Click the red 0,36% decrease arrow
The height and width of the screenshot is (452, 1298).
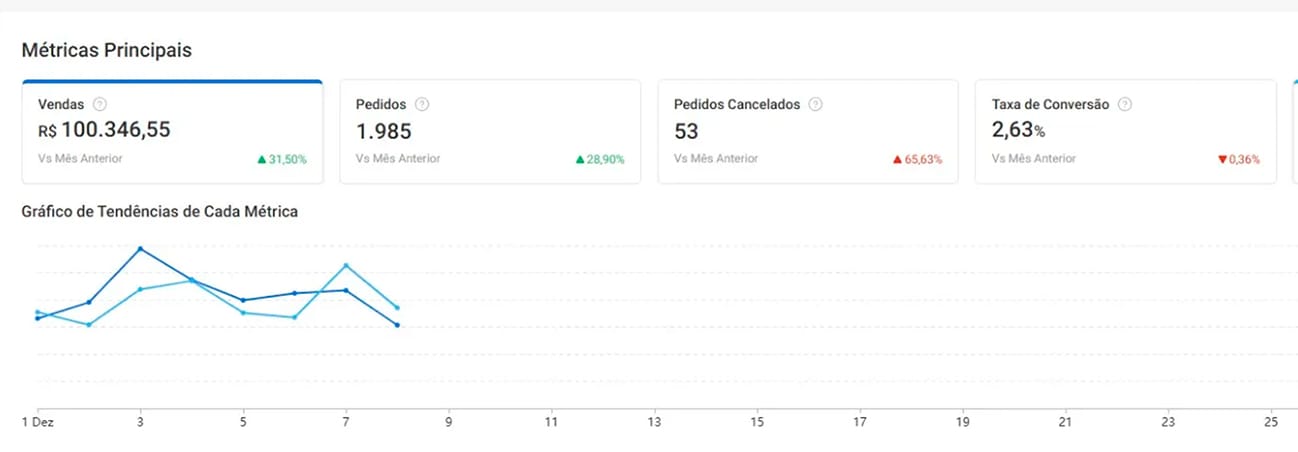[1222, 159]
